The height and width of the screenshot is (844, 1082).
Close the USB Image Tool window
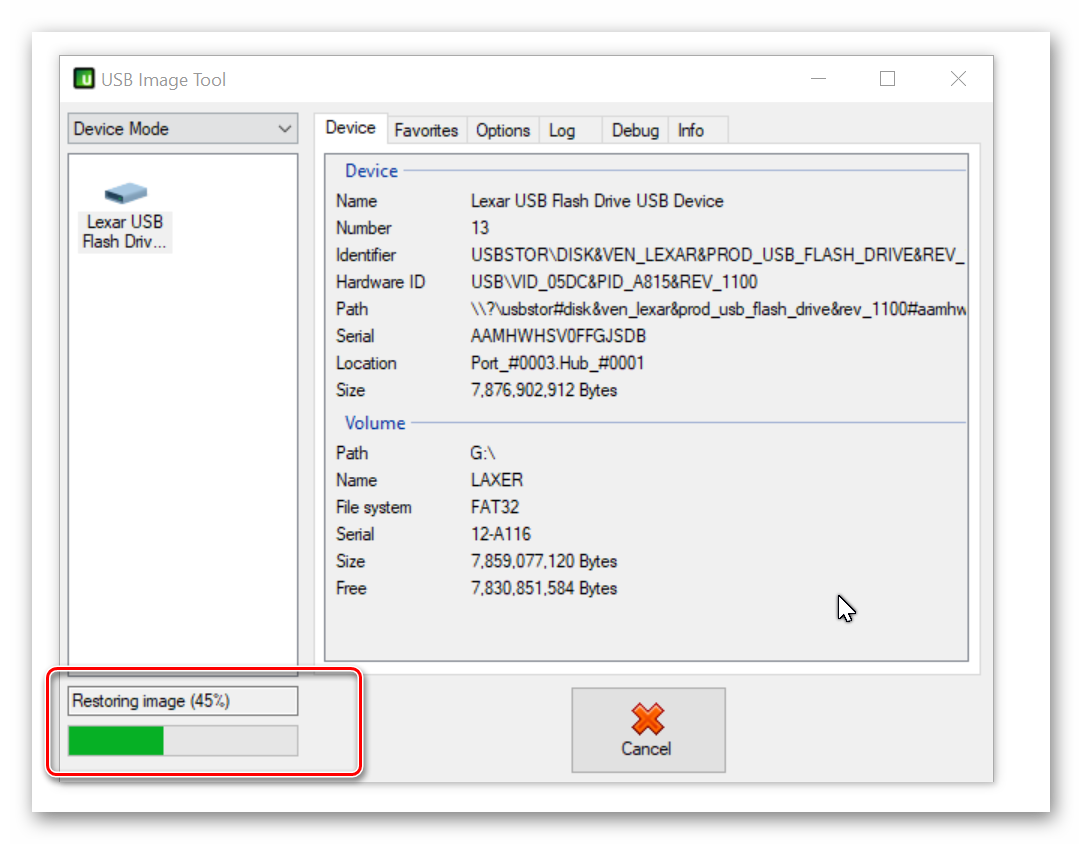coord(957,79)
